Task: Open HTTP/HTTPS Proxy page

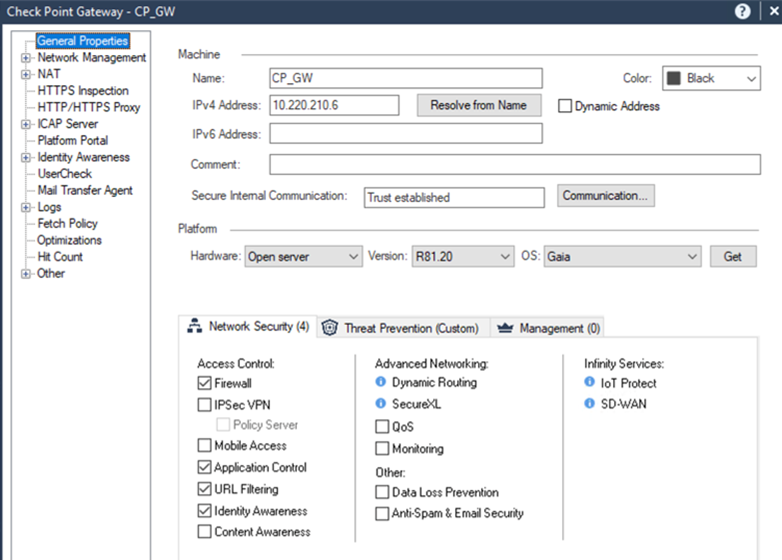Action: pyautogui.click(x=89, y=107)
